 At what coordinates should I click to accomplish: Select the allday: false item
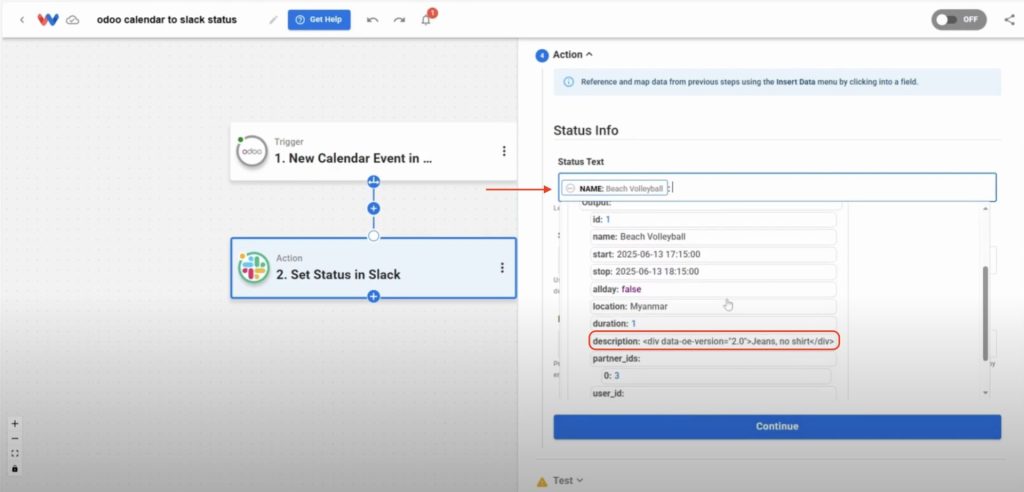point(713,289)
